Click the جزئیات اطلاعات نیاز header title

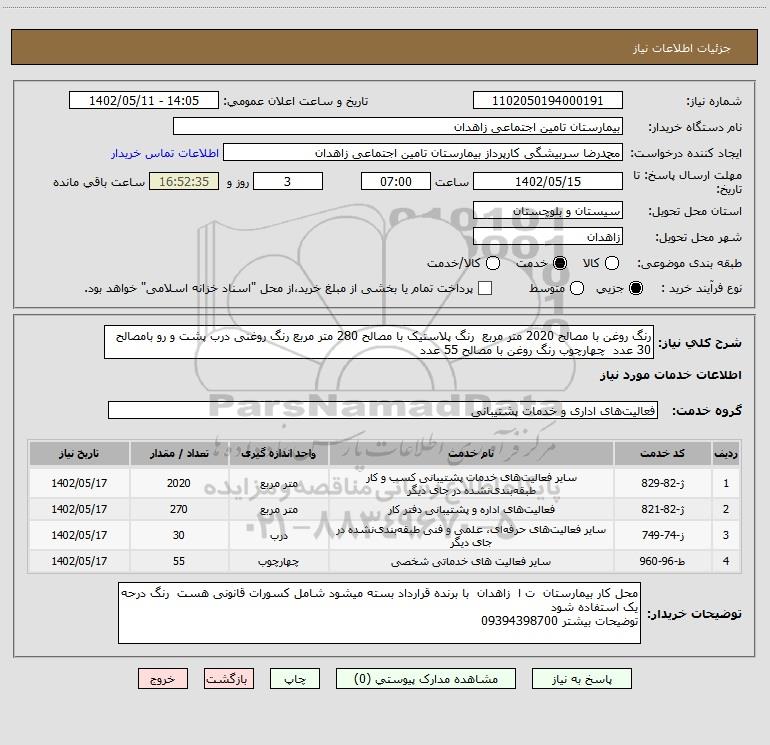[682, 48]
